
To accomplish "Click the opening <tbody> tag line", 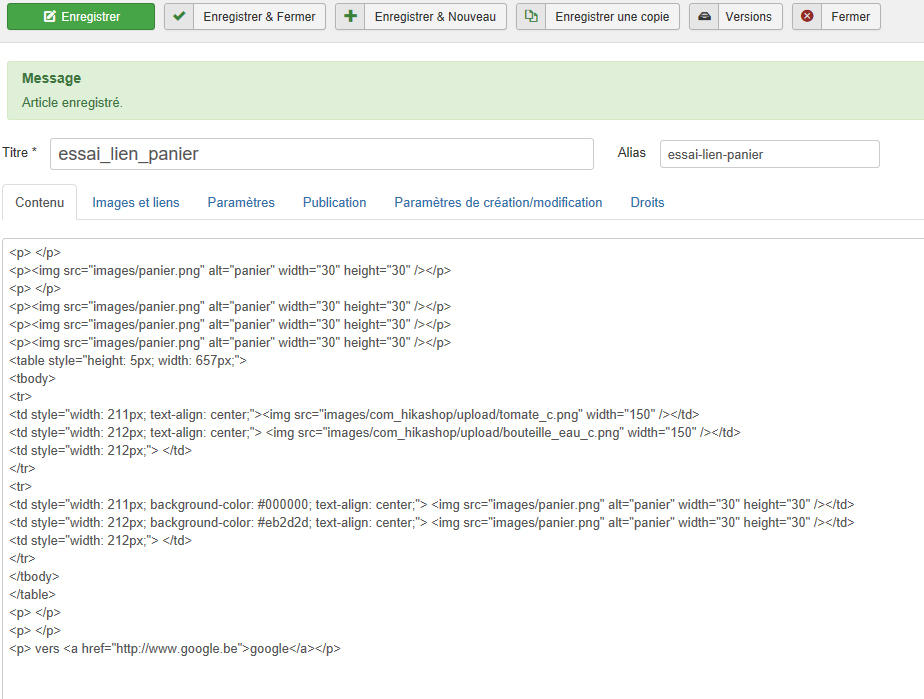I will pyautogui.click(x=32, y=378).
